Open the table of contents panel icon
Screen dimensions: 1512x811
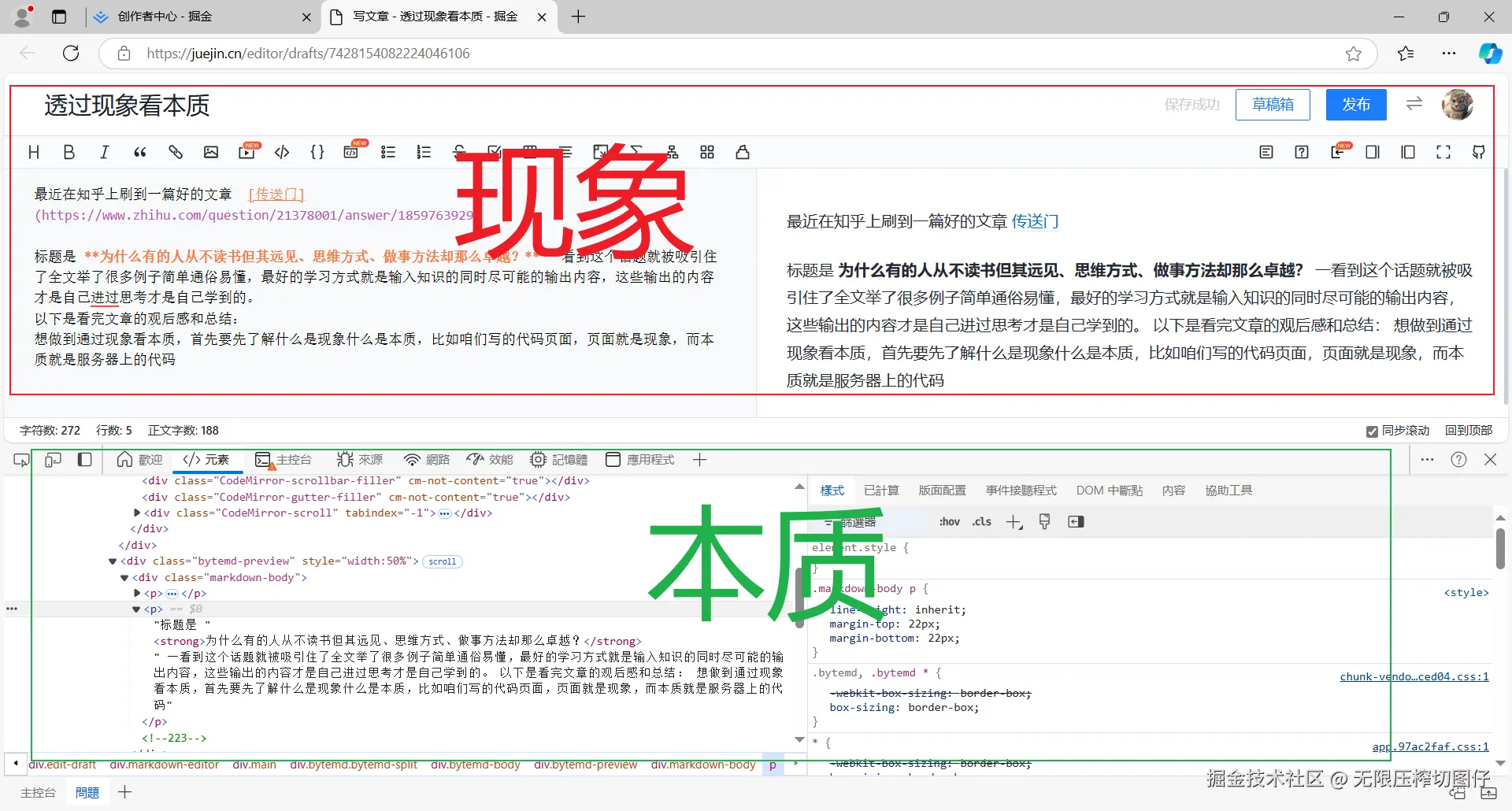(1266, 152)
